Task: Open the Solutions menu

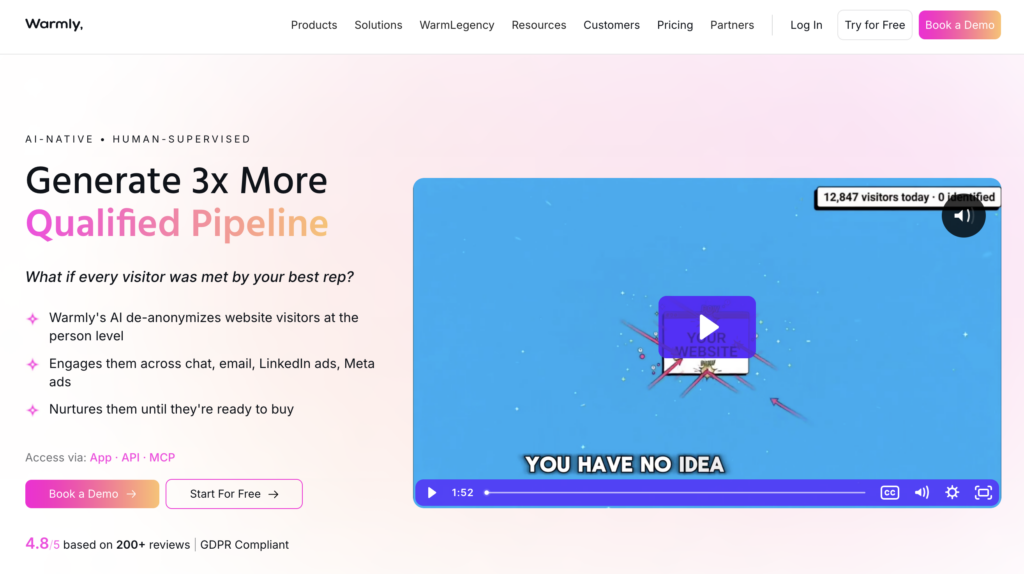Action: [378, 25]
